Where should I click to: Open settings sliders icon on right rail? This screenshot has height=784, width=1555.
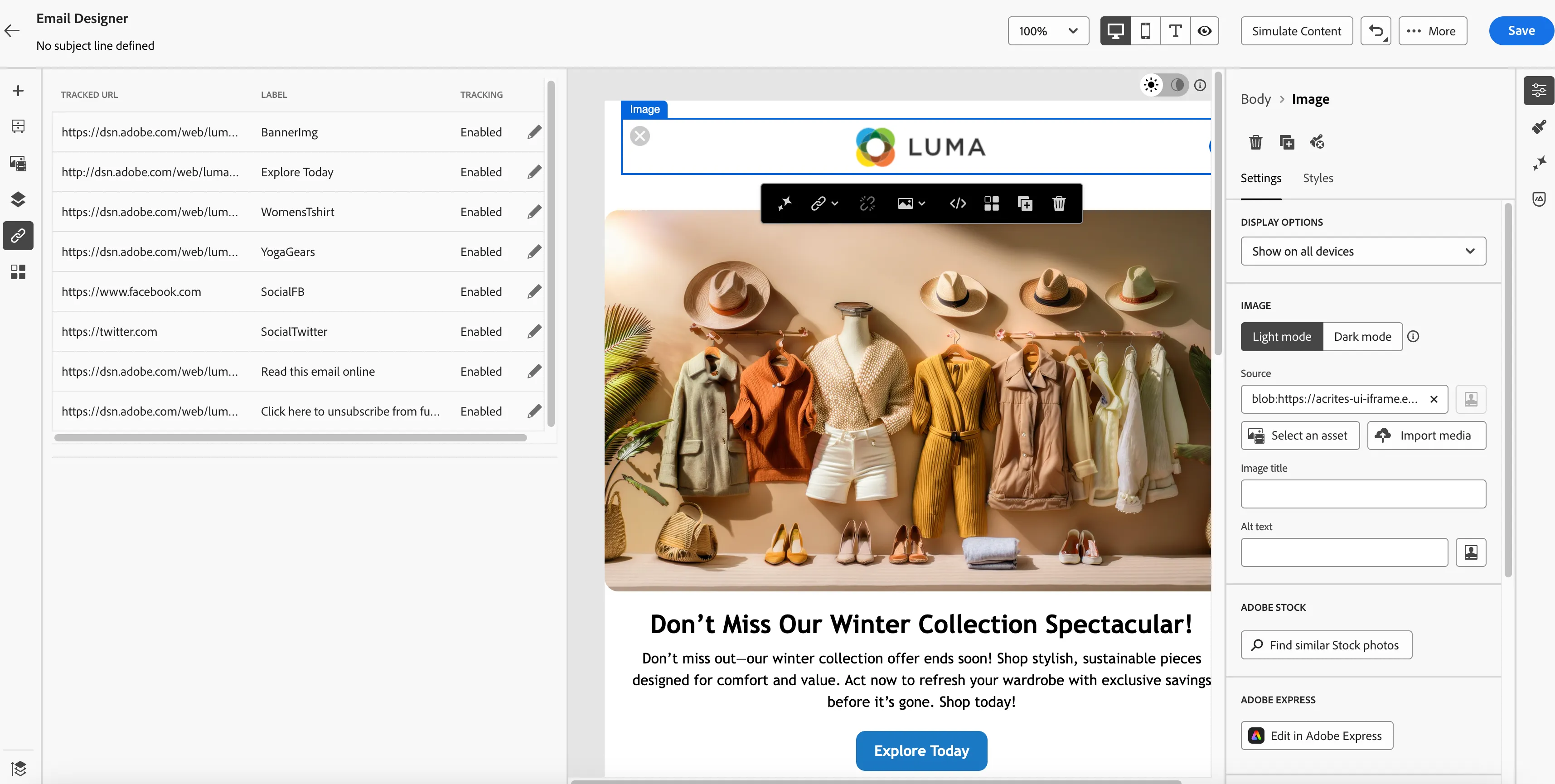(1539, 91)
